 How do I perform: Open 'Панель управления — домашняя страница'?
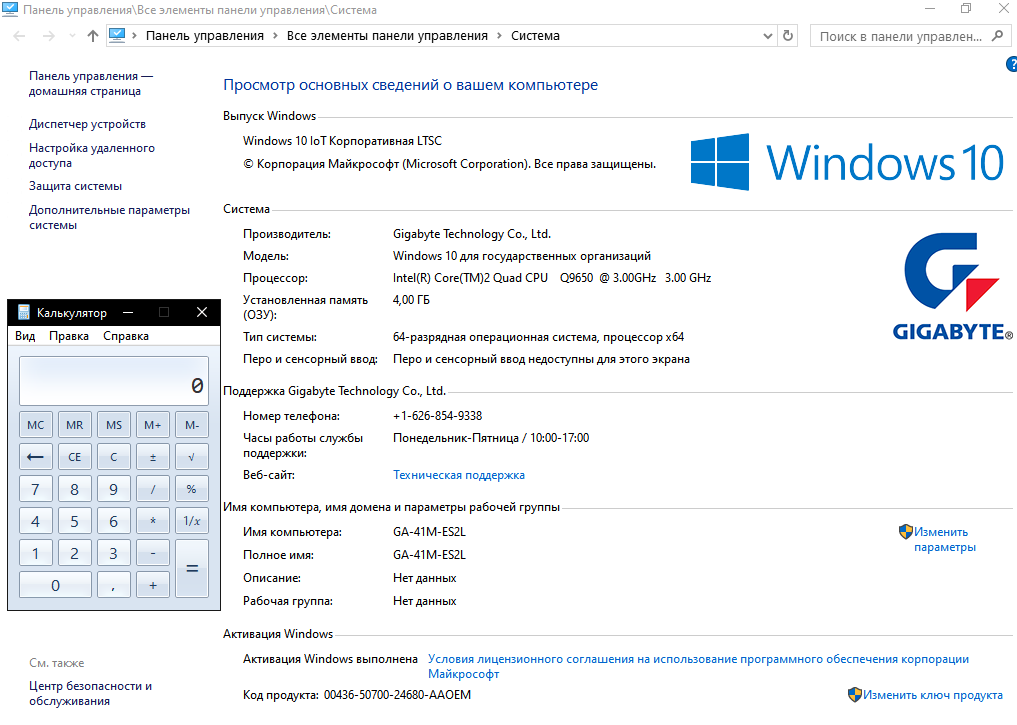point(91,84)
